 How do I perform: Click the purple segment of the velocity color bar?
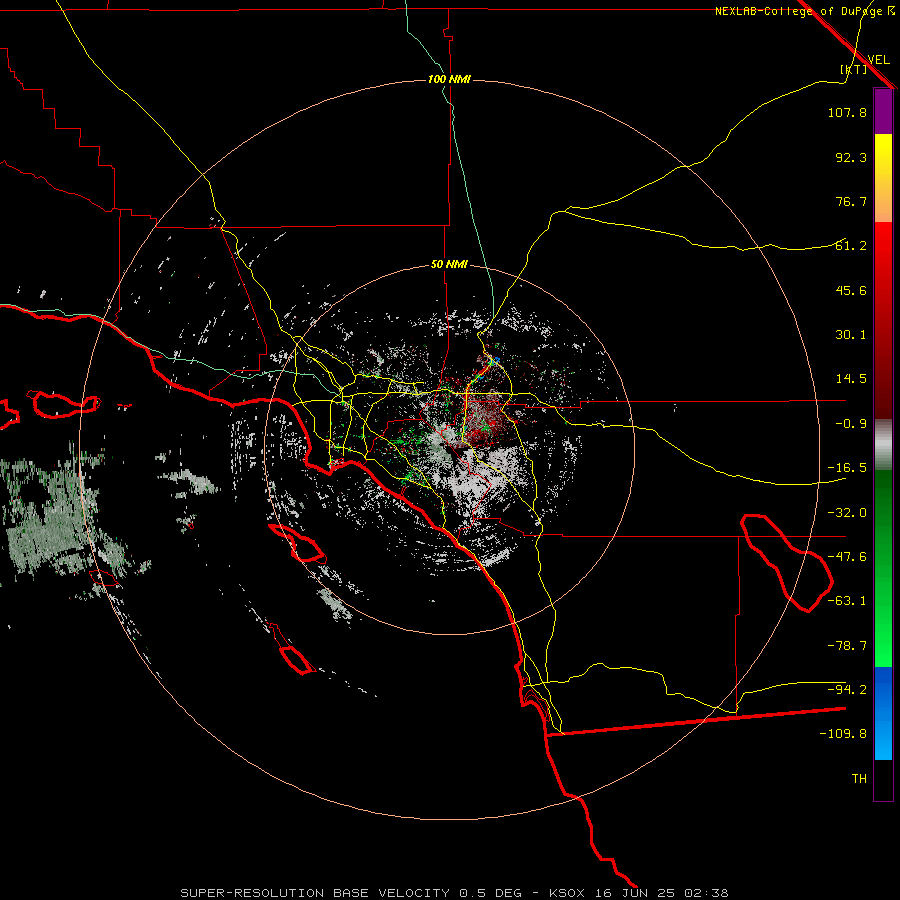[x=883, y=111]
